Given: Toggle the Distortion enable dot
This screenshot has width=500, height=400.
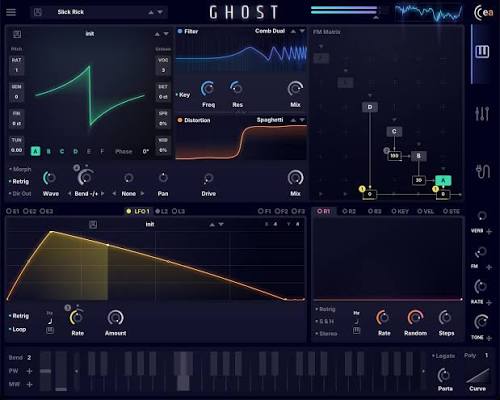Looking at the screenshot, I should (x=180, y=120).
